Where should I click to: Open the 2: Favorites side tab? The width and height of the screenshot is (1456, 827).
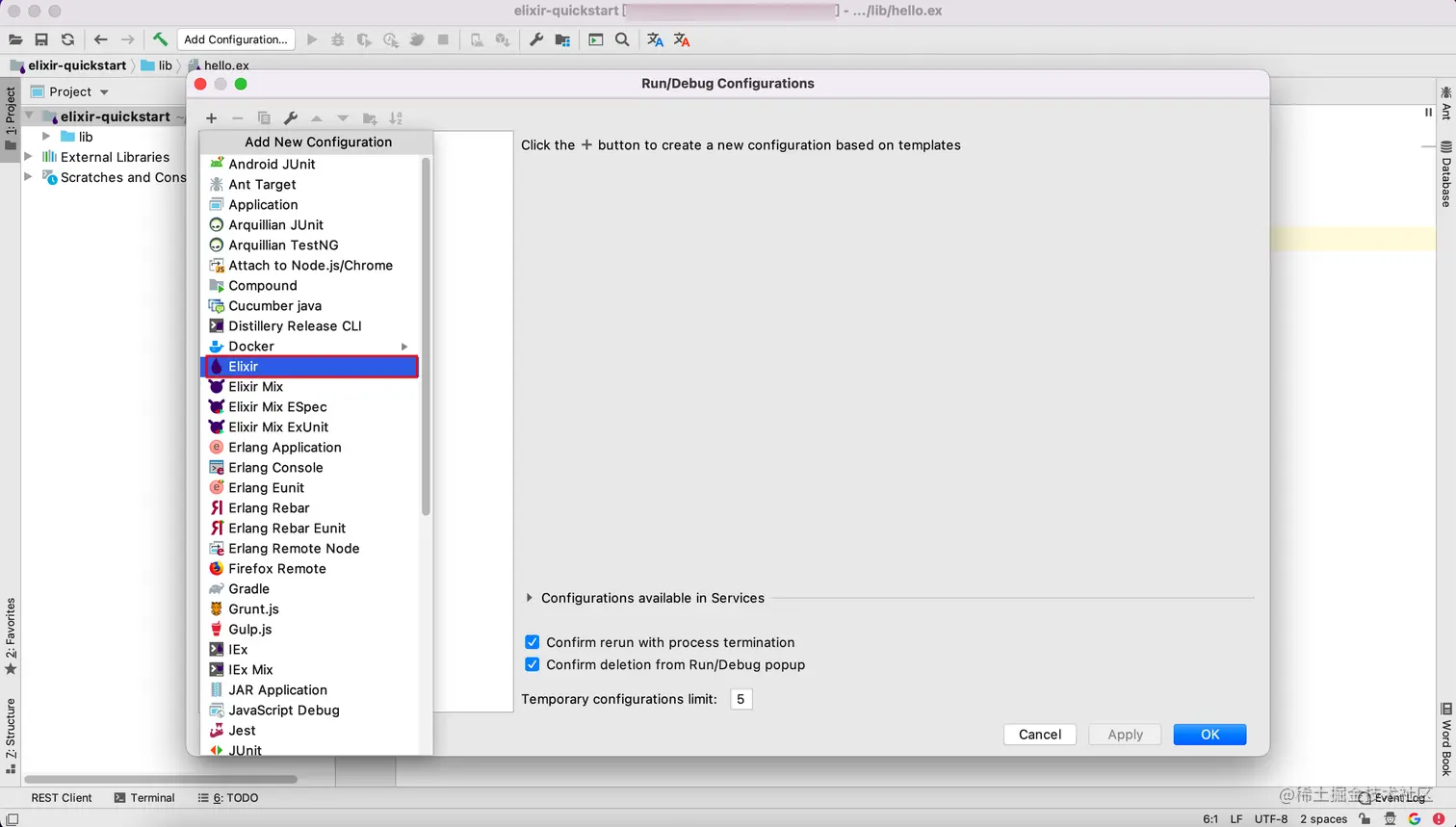(11, 635)
